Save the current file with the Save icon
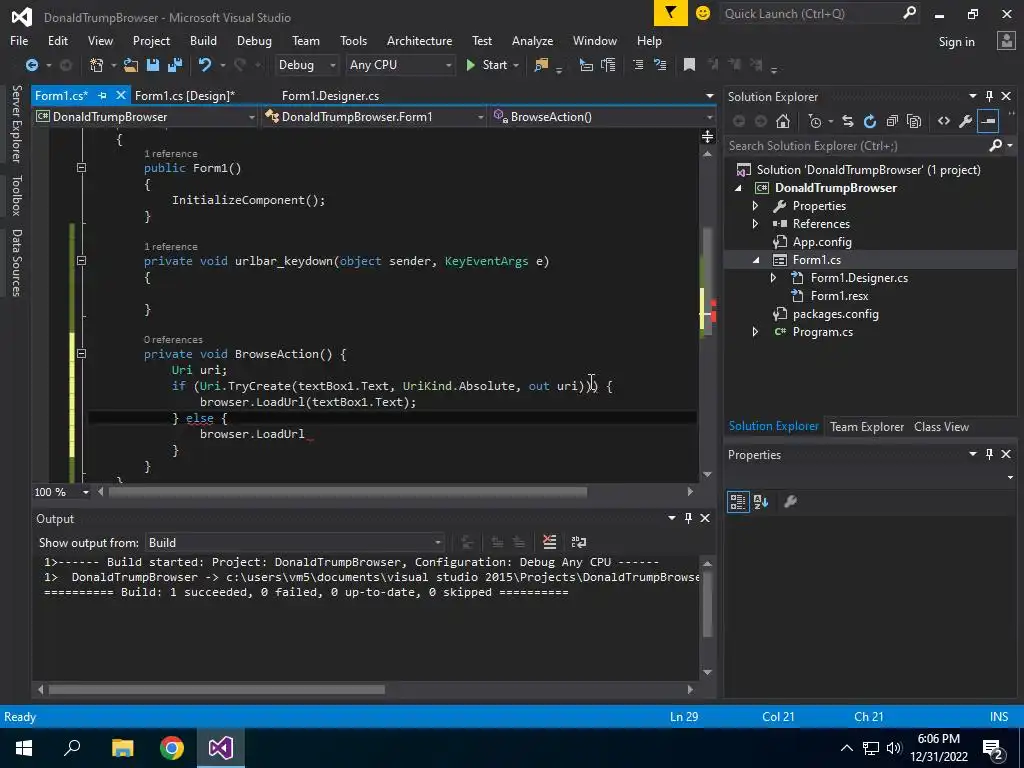Screen dimensions: 1024x768 pos(153,65)
